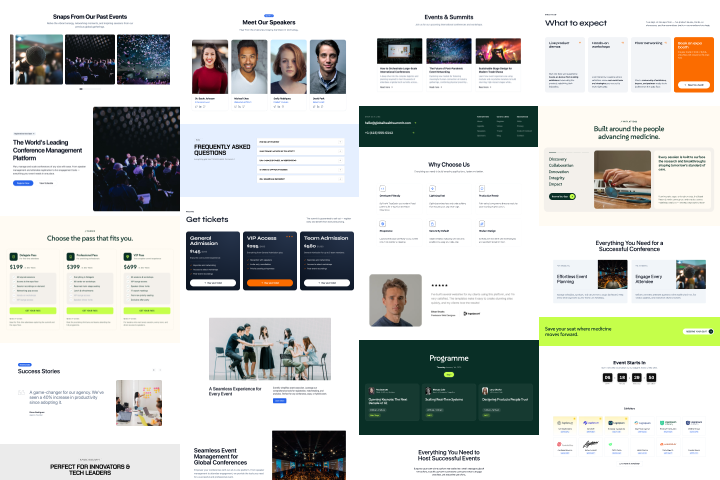Click the quote mark icon in Success Stories
Image resolution: width=720 pixels, height=480 pixels.
(21, 393)
